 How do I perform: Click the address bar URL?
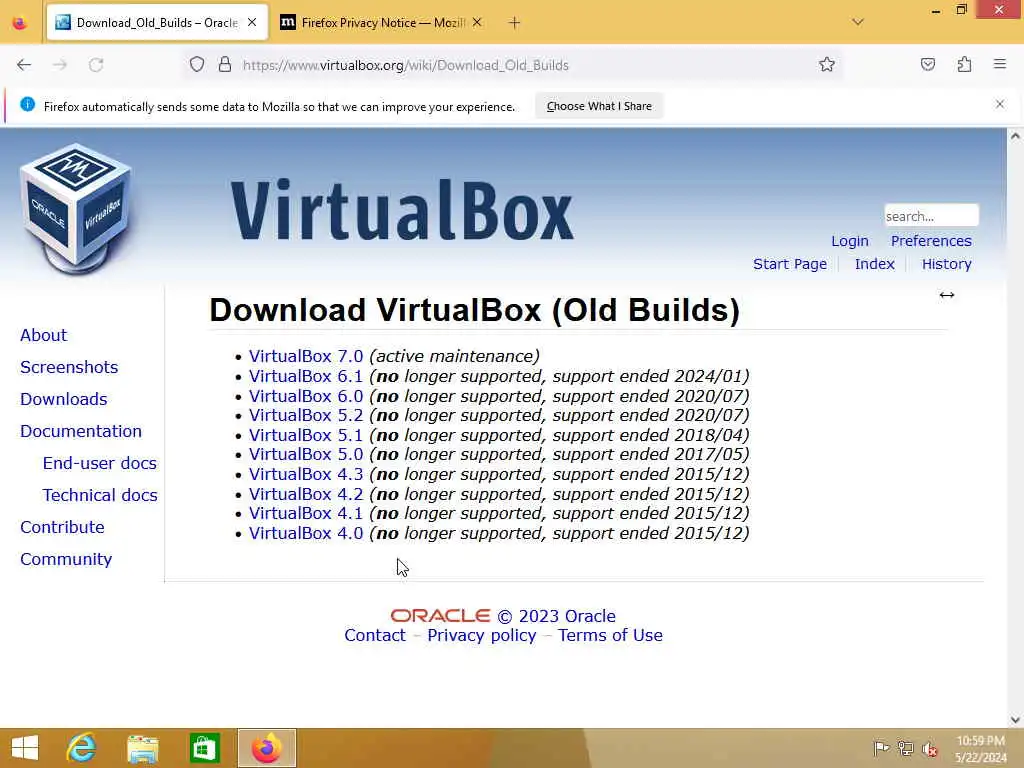coord(406,65)
